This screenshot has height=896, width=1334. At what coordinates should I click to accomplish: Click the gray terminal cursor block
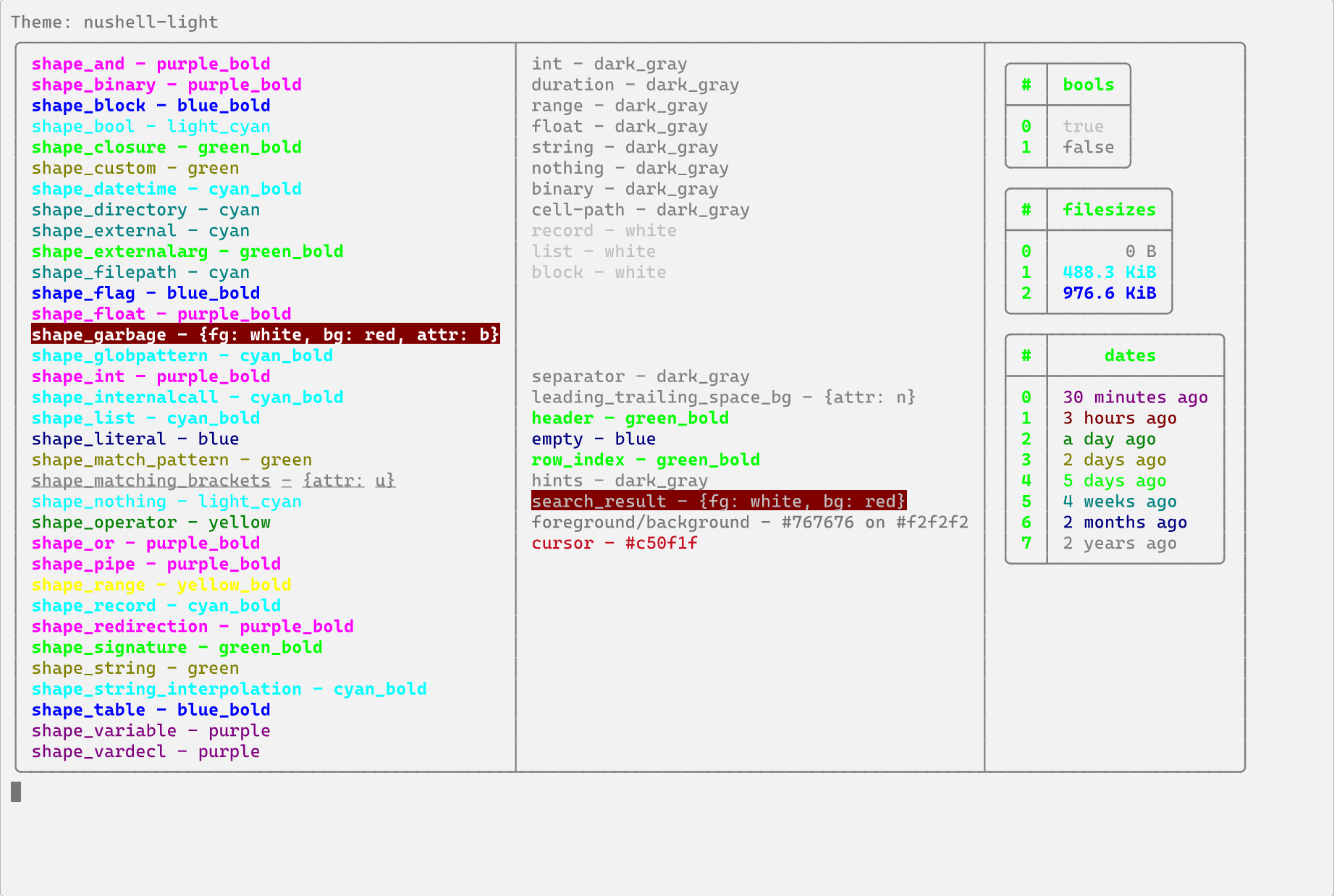pyautogui.click(x=16, y=792)
